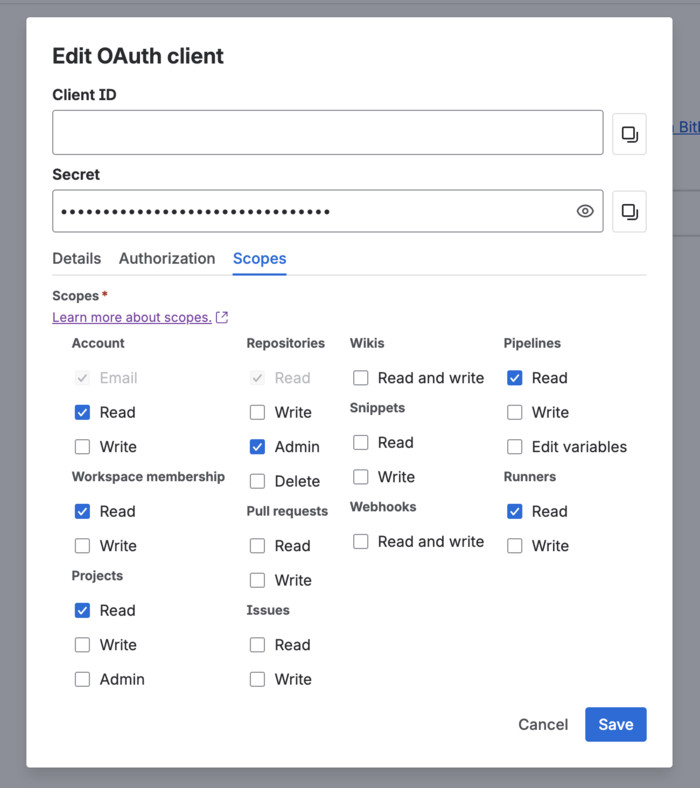Image resolution: width=700 pixels, height=788 pixels.
Task: Enable Issues Write scope
Action: (257, 679)
